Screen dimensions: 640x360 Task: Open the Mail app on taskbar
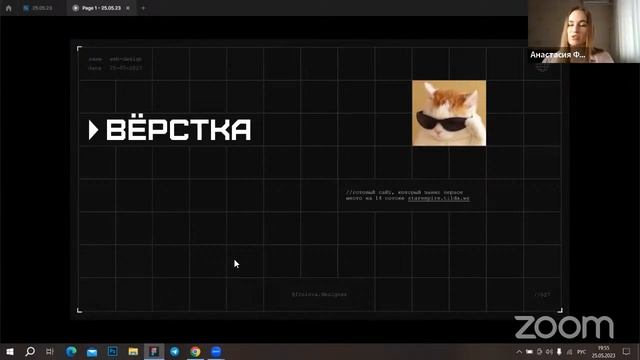(x=92, y=351)
